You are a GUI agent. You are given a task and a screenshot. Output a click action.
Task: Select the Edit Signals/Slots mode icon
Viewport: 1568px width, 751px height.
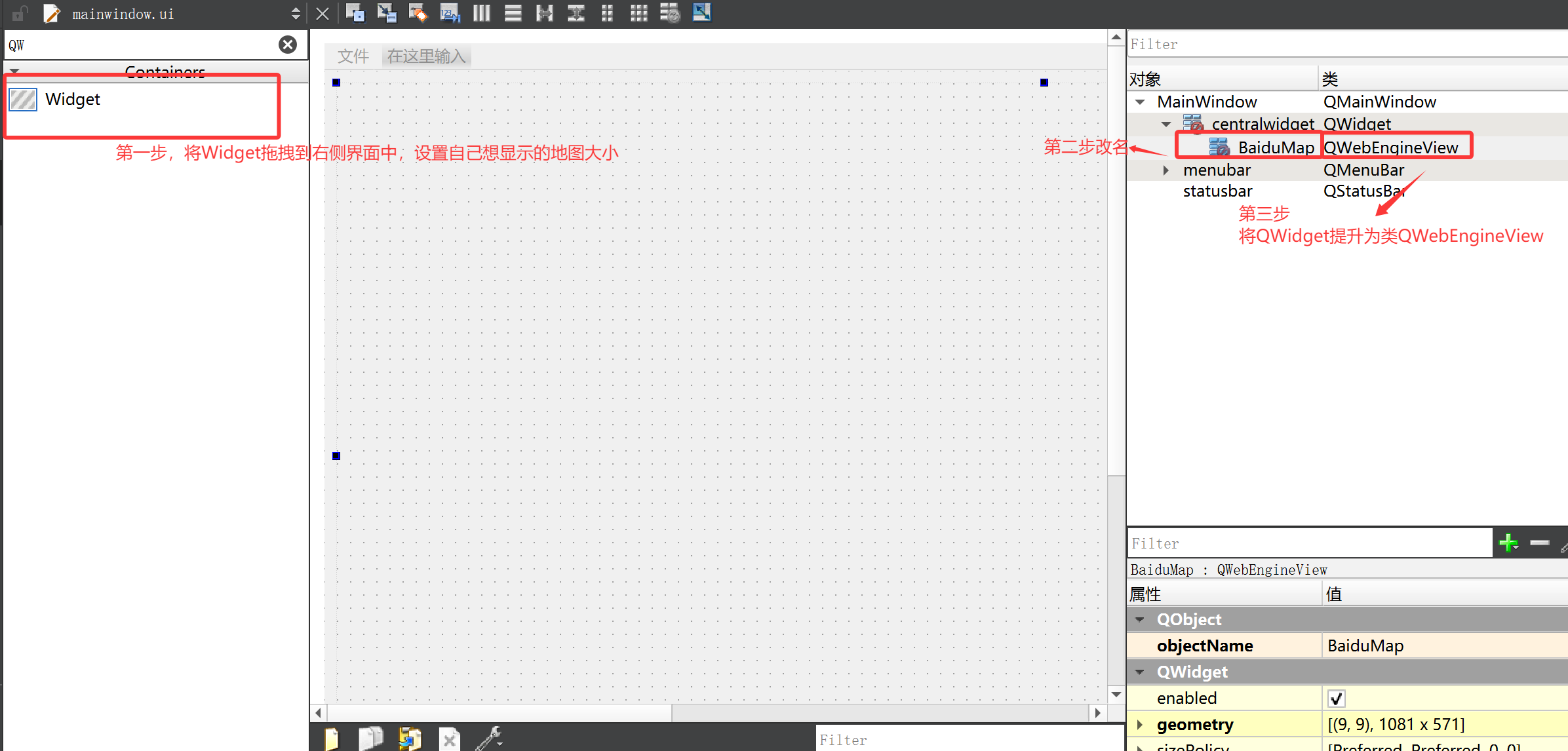[x=387, y=12]
